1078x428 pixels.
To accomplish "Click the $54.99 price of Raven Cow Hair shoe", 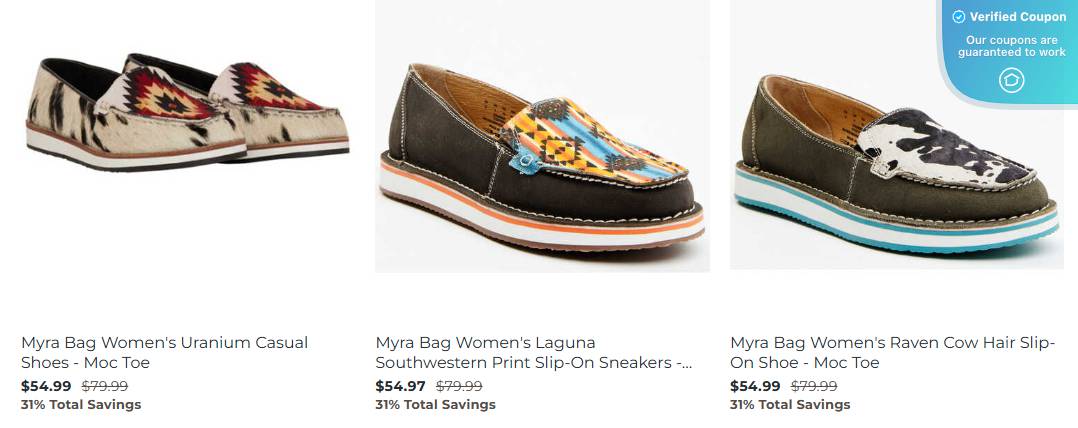I will (x=755, y=386).
